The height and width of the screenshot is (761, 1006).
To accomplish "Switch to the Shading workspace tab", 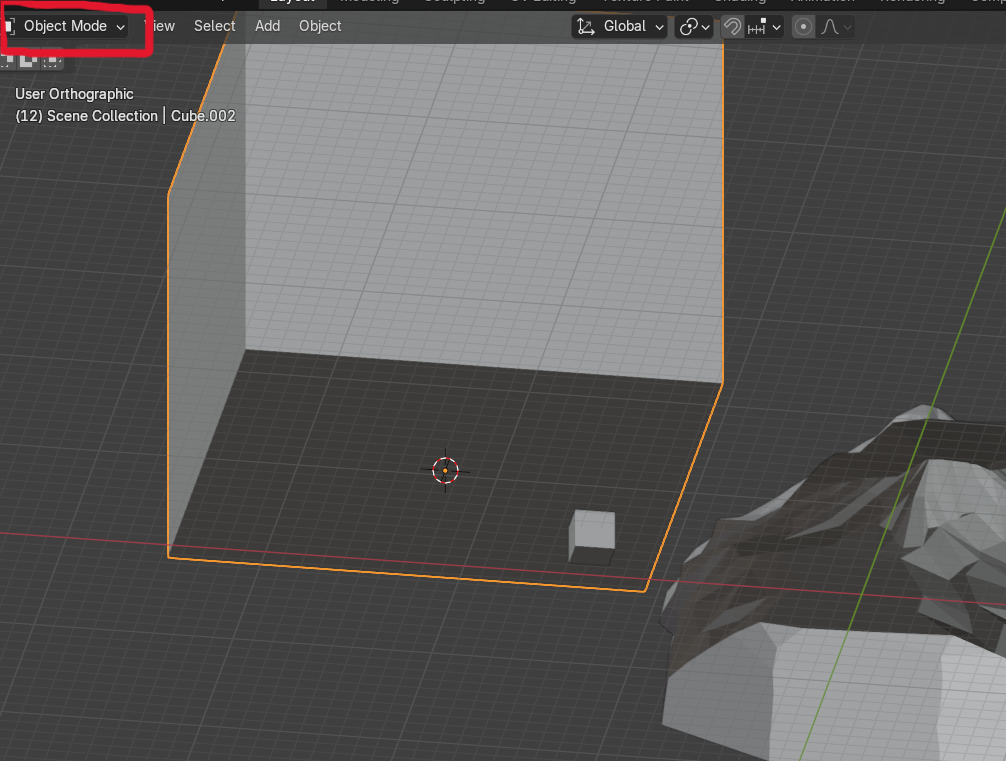I will [x=739, y=3].
